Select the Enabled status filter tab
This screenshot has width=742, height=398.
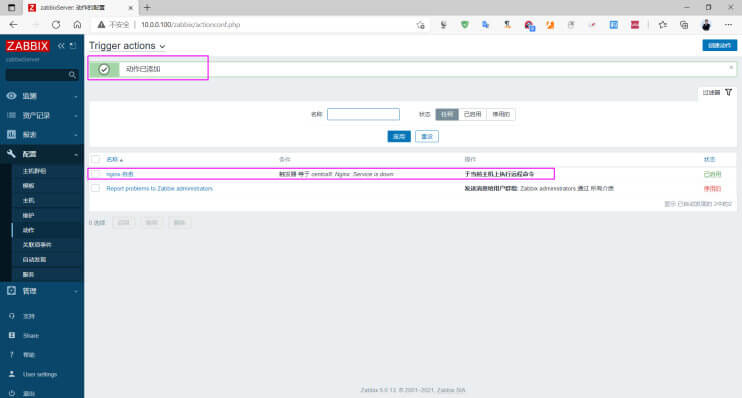coord(472,115)
